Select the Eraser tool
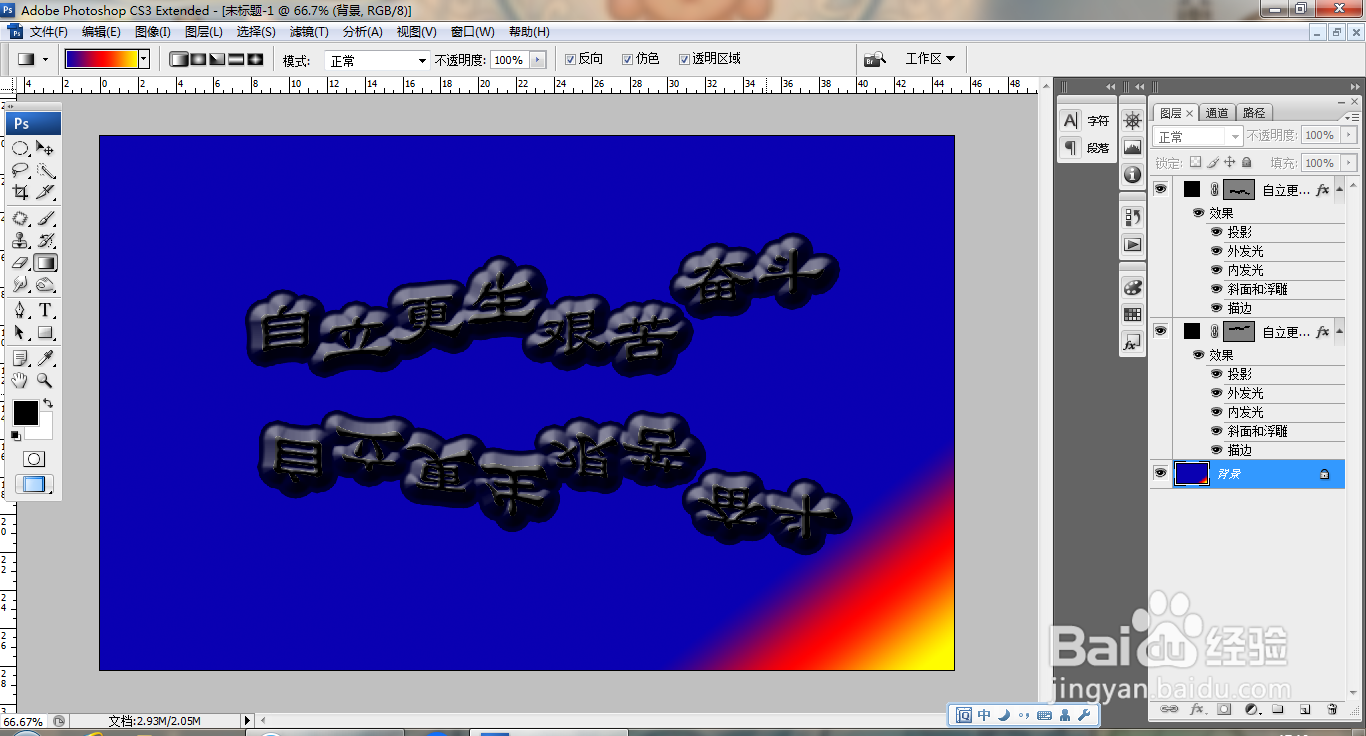The width and height of the screenshot is (1366, 736). 20,262
